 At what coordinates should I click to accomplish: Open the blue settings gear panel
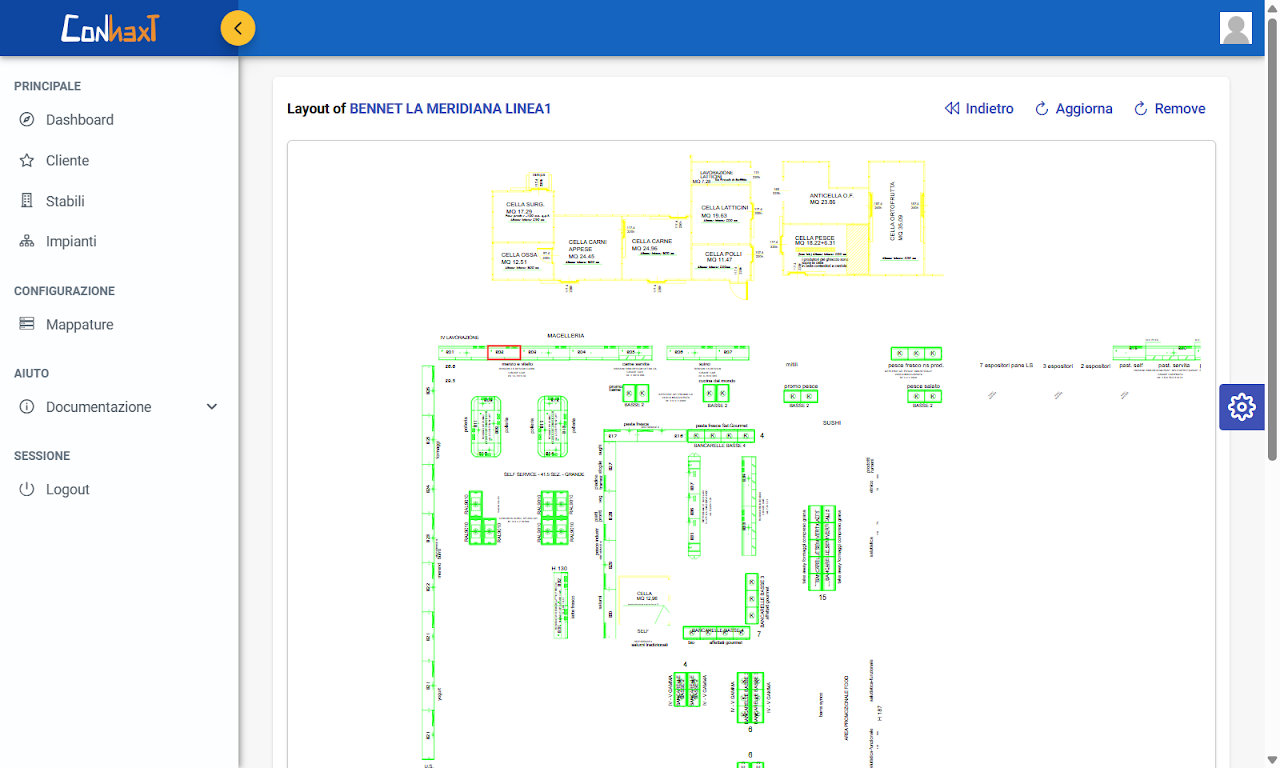click(x=1241, y=407)
